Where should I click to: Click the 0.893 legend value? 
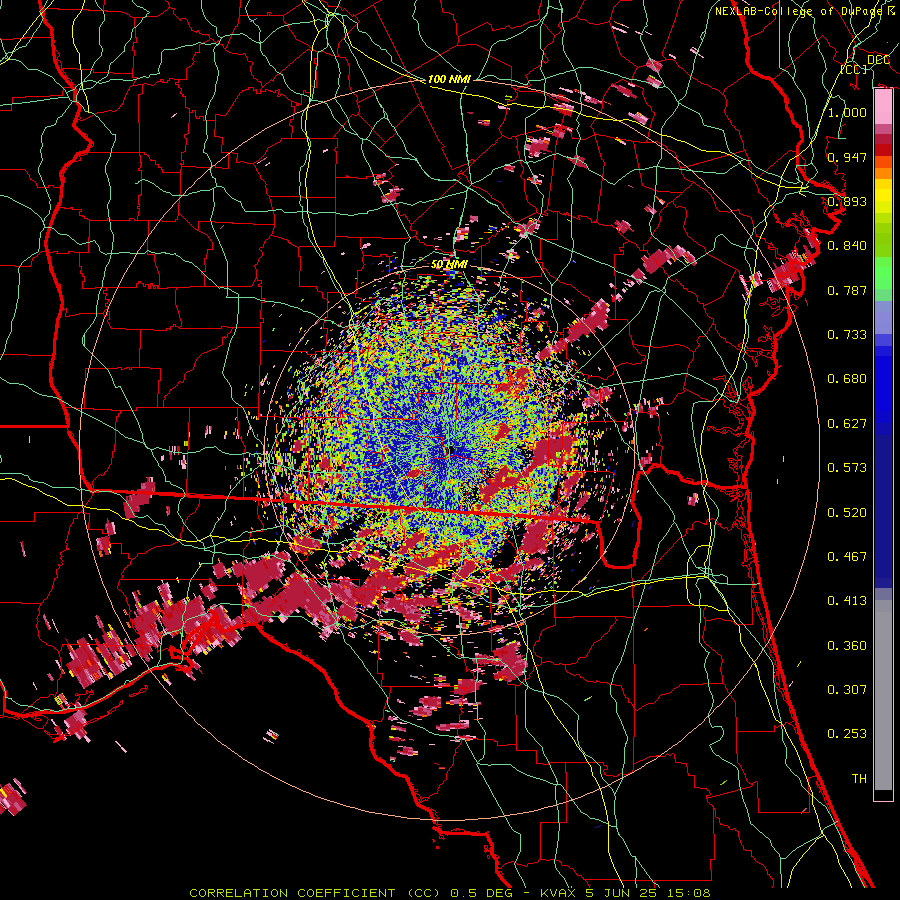coord(847,201)
